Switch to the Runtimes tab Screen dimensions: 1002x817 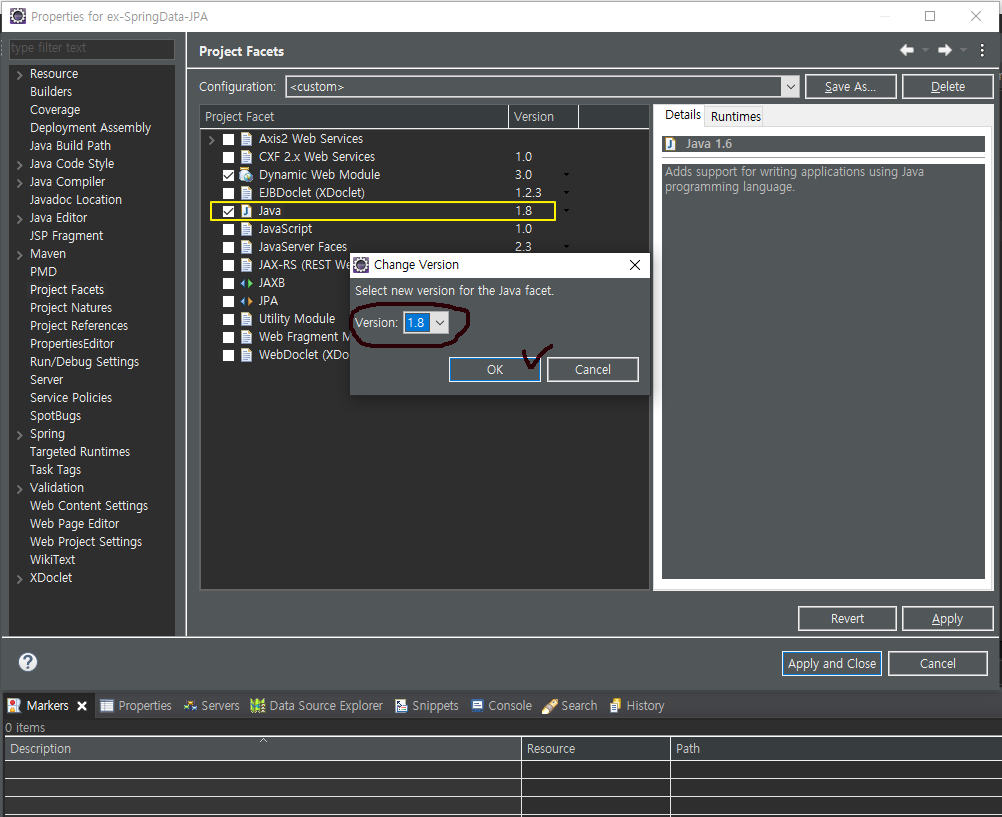(736, 116)
